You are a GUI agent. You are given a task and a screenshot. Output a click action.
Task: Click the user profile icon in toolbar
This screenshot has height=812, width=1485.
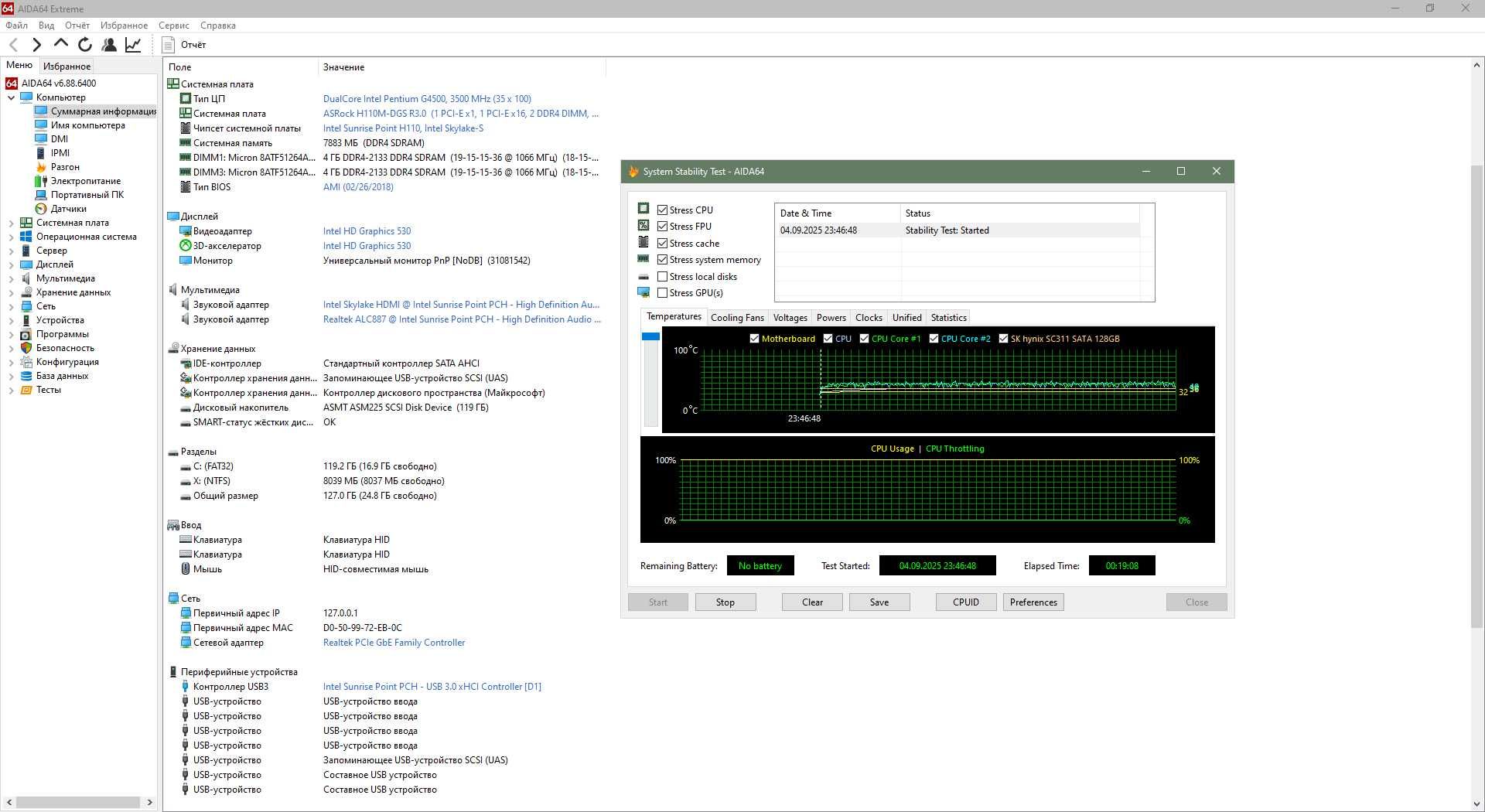(109, 45)
